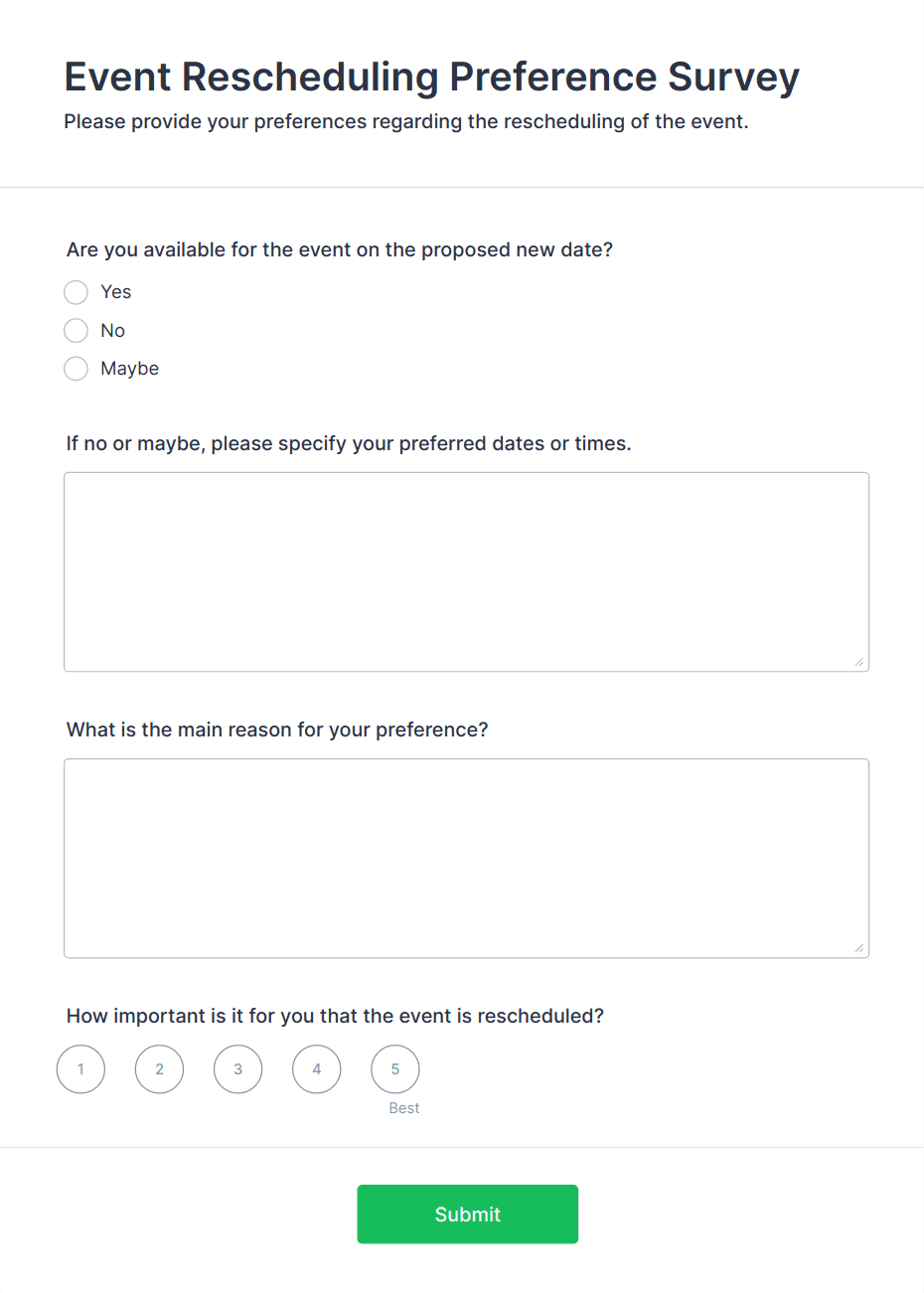Choose "Maybe" for event availability
The height and width of the screenshot is (1293, 924).
click(76, 369)
